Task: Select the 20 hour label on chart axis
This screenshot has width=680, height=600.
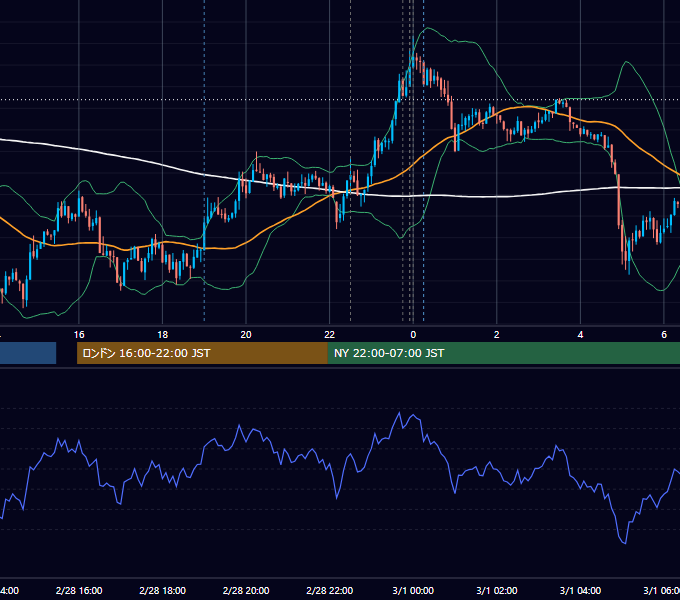Action: 246,335
